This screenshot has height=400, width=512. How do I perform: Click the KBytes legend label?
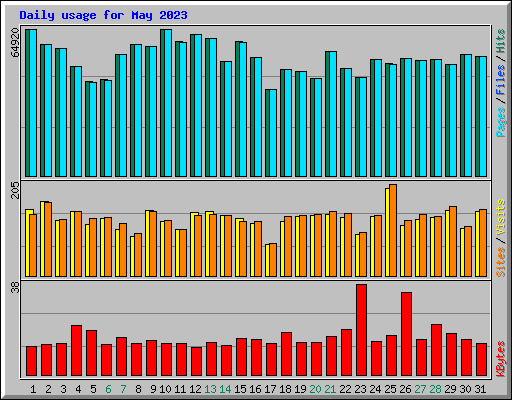coord(501,359)
